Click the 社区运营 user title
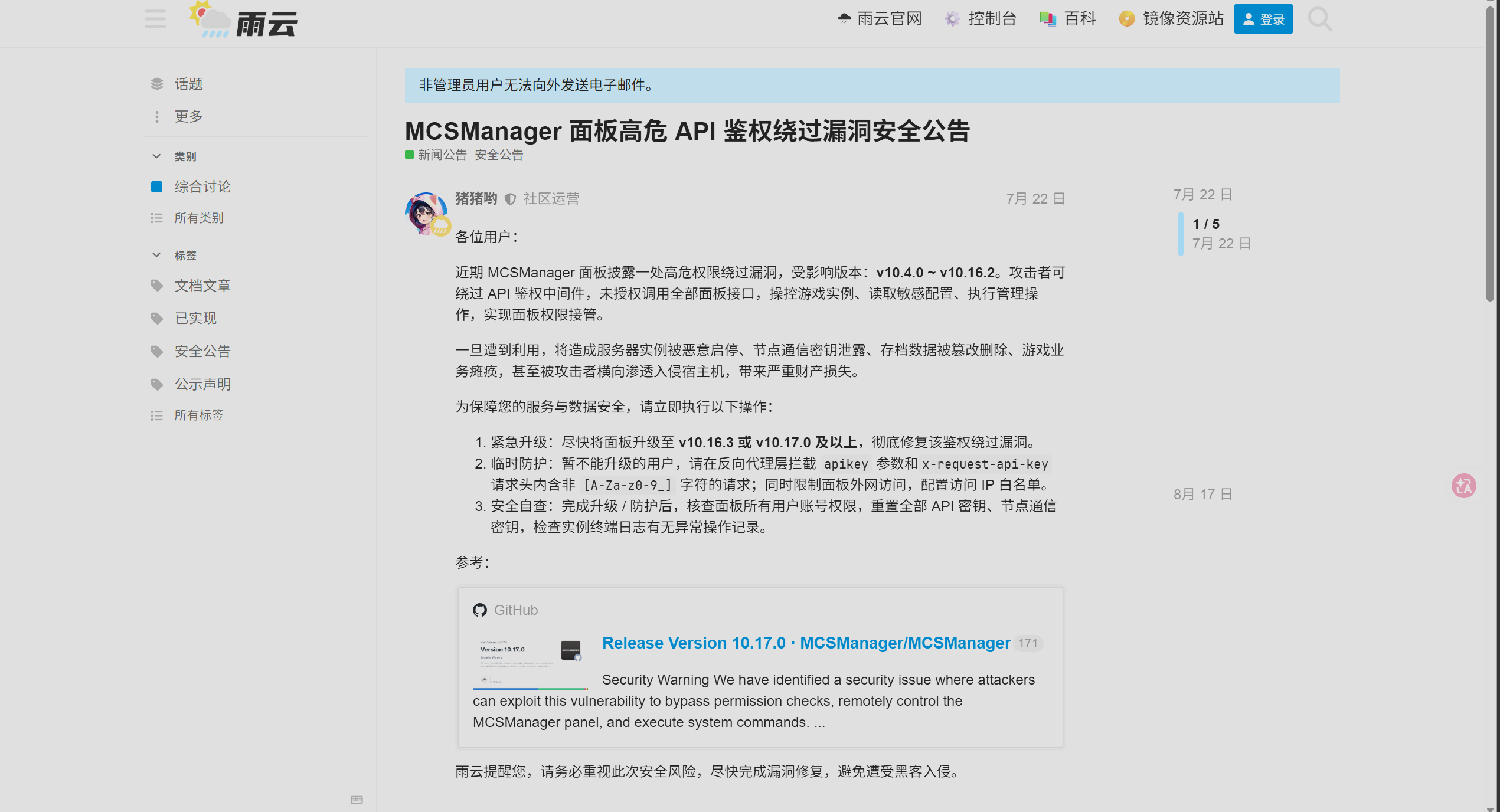 [551, 199]
